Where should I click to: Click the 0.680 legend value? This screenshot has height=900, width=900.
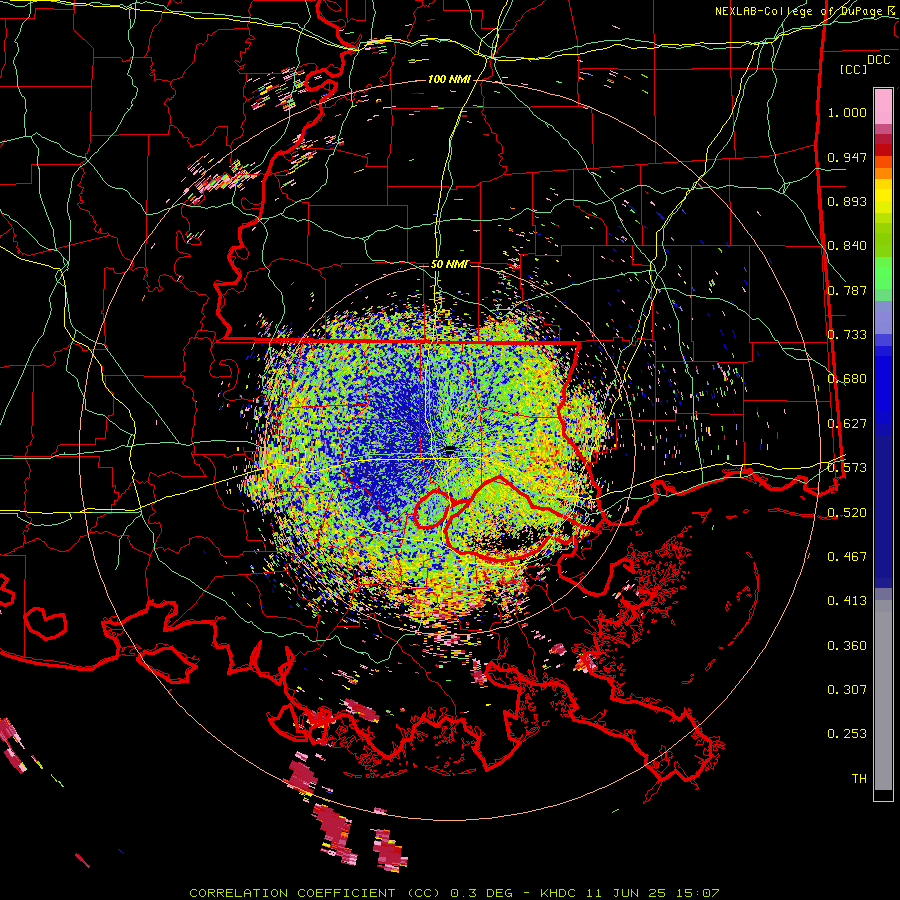[847, 379]
